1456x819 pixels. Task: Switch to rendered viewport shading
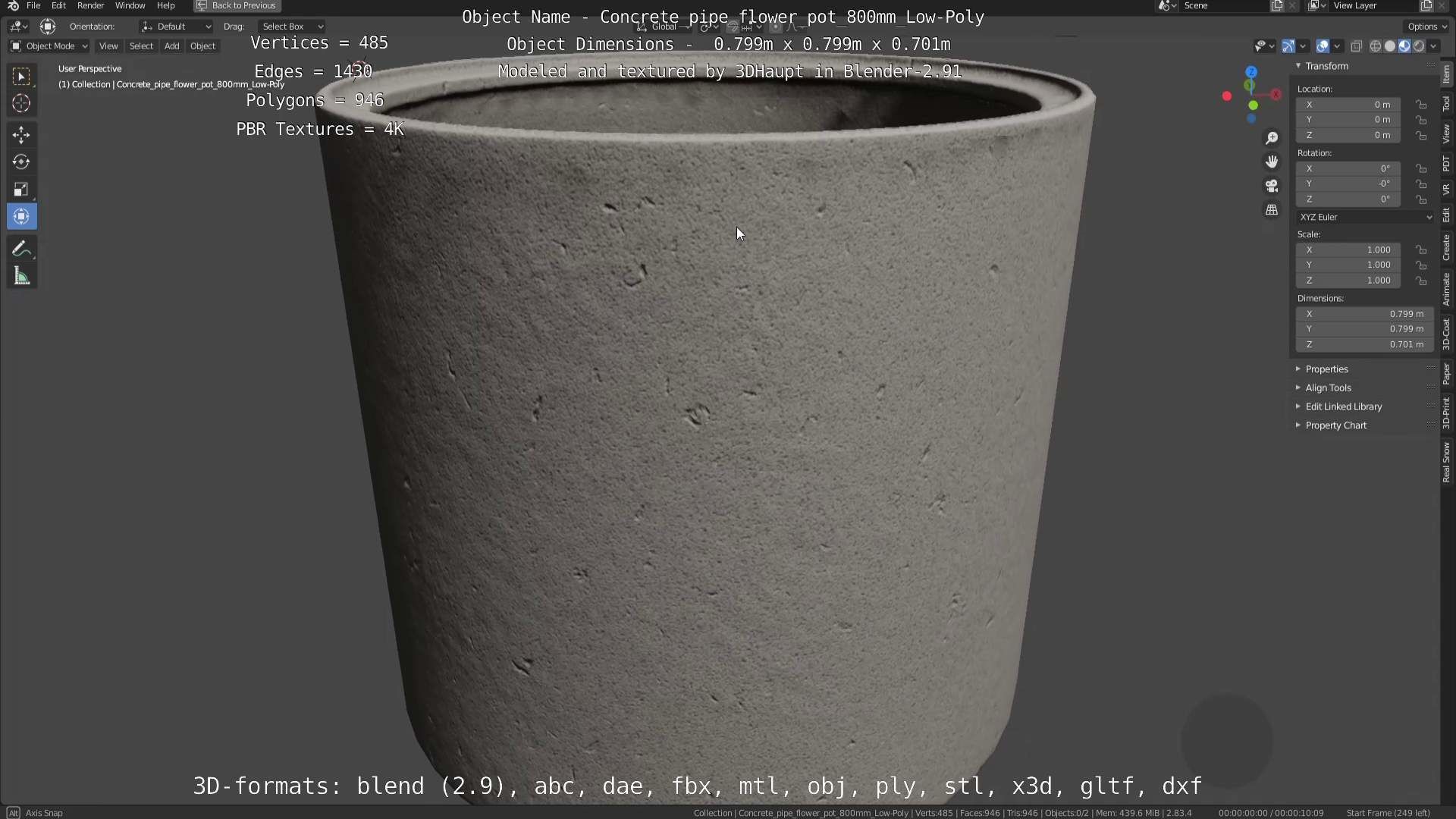tap(1419, 46)
